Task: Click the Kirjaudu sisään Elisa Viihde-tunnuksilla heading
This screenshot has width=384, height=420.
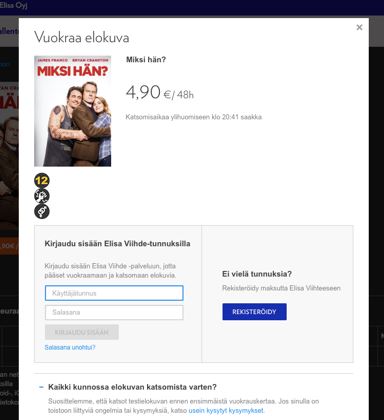Action: (117, 244)
